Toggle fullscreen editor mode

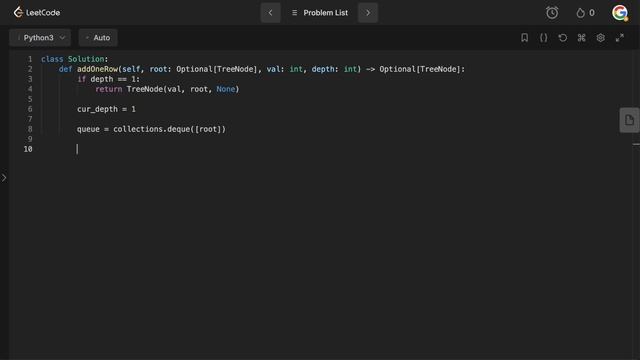point(620,38)
